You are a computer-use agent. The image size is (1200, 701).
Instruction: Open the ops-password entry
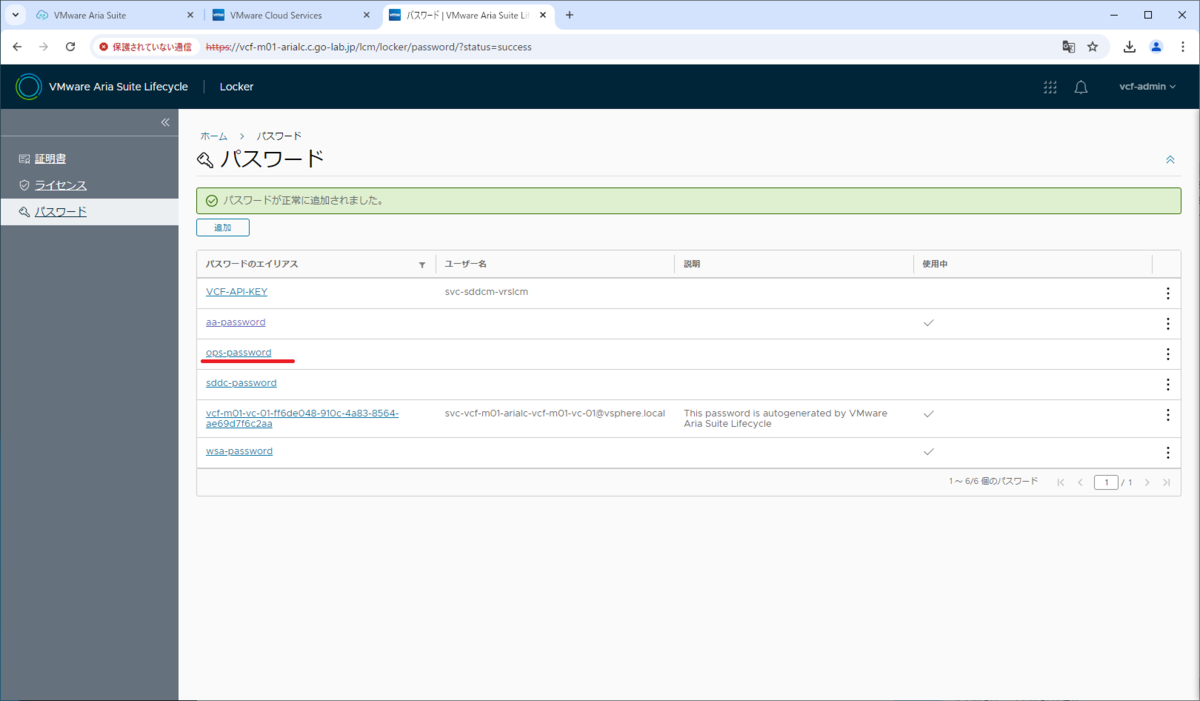pos(238,352)
